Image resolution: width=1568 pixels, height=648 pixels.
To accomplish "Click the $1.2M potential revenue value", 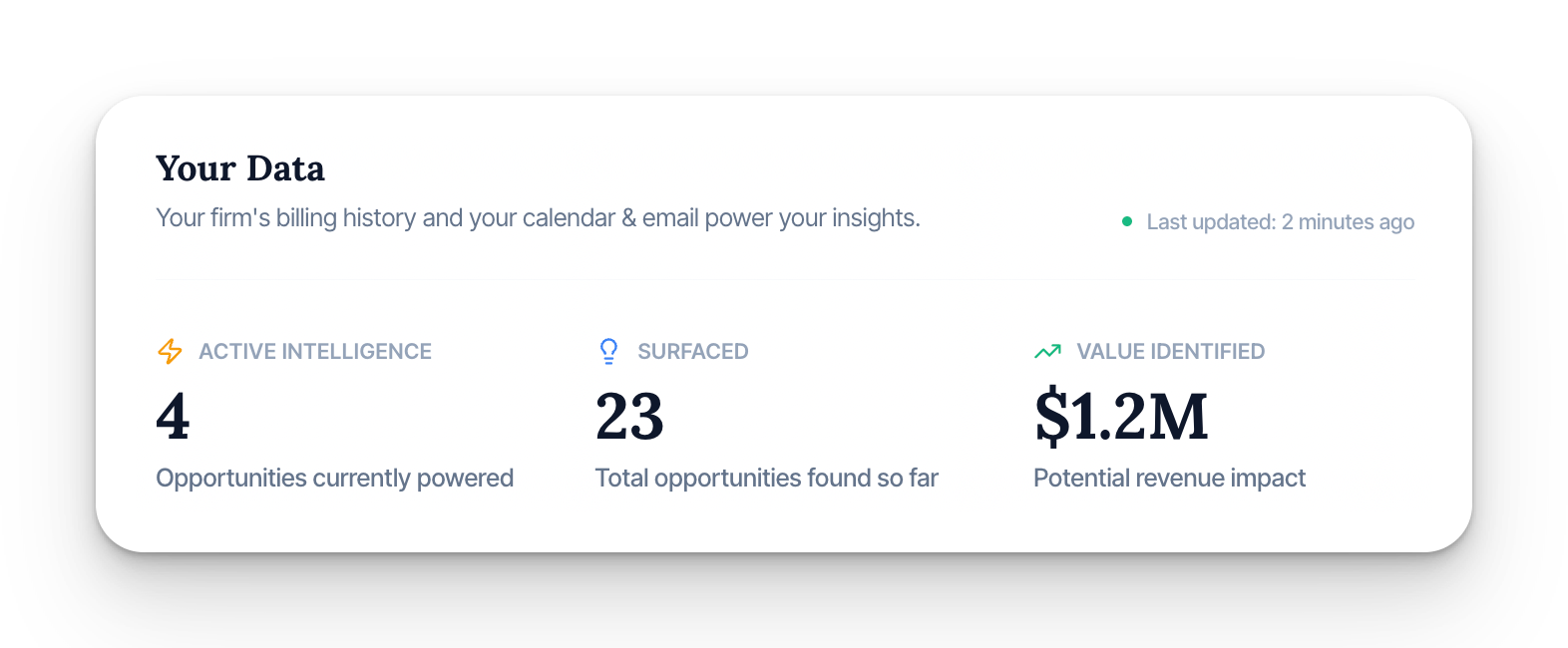I will 1121,417.
